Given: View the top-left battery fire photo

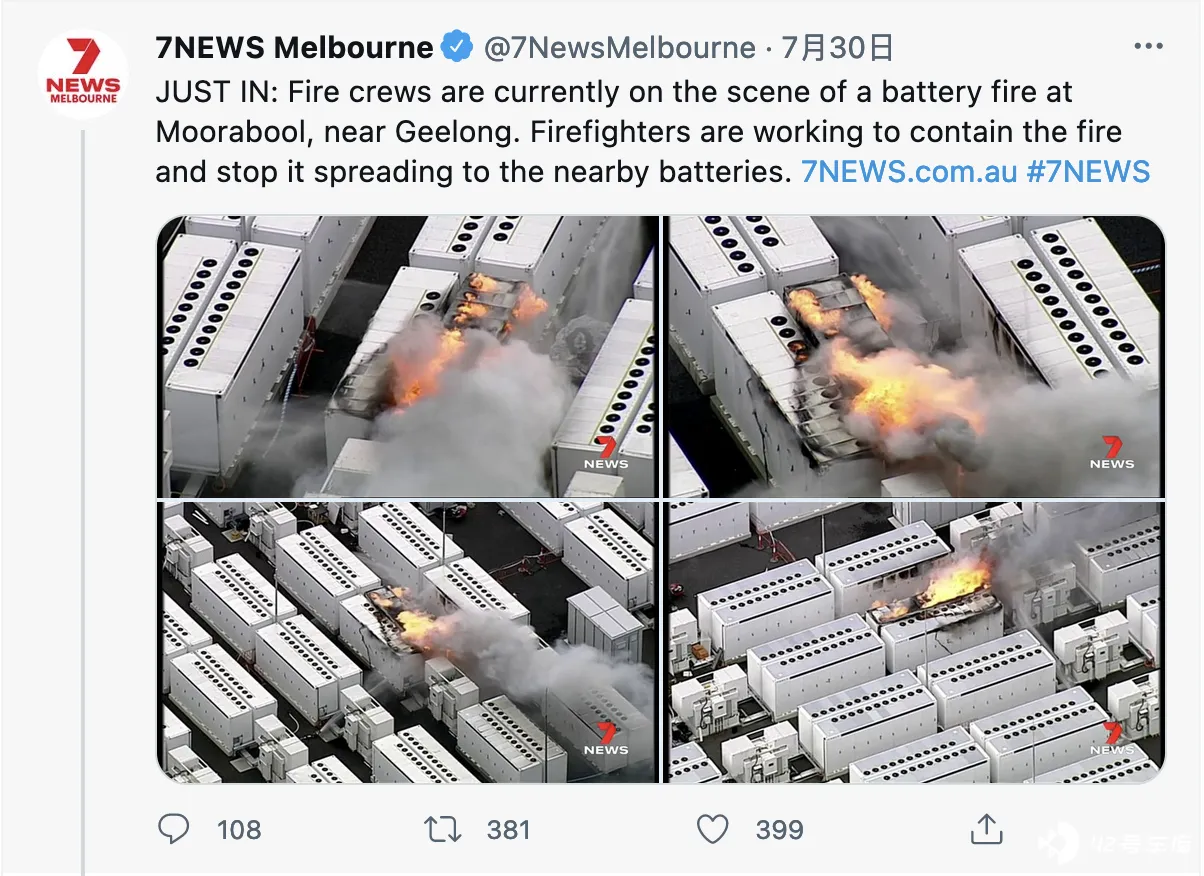Looking at the screenshot, I should (x=408, y=356).
